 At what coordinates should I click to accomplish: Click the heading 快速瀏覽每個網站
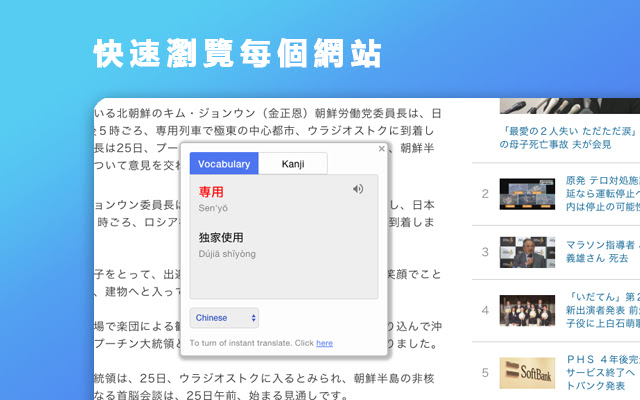click(x=238, y=53)
